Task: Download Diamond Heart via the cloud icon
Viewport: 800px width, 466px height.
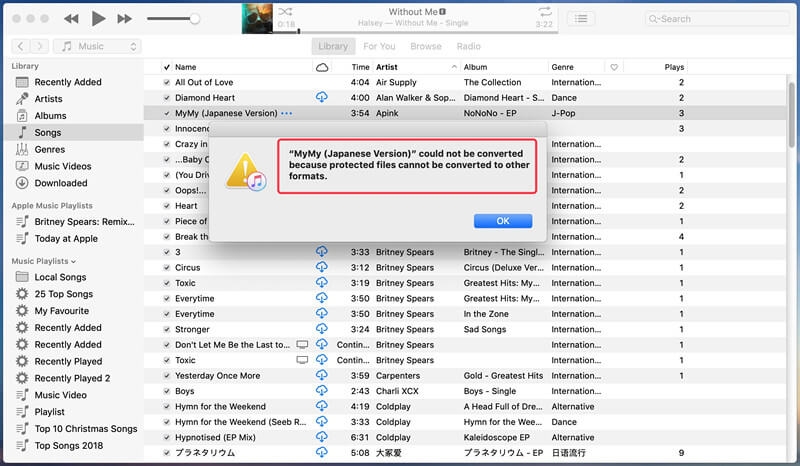Action: [x=322, y=98]
